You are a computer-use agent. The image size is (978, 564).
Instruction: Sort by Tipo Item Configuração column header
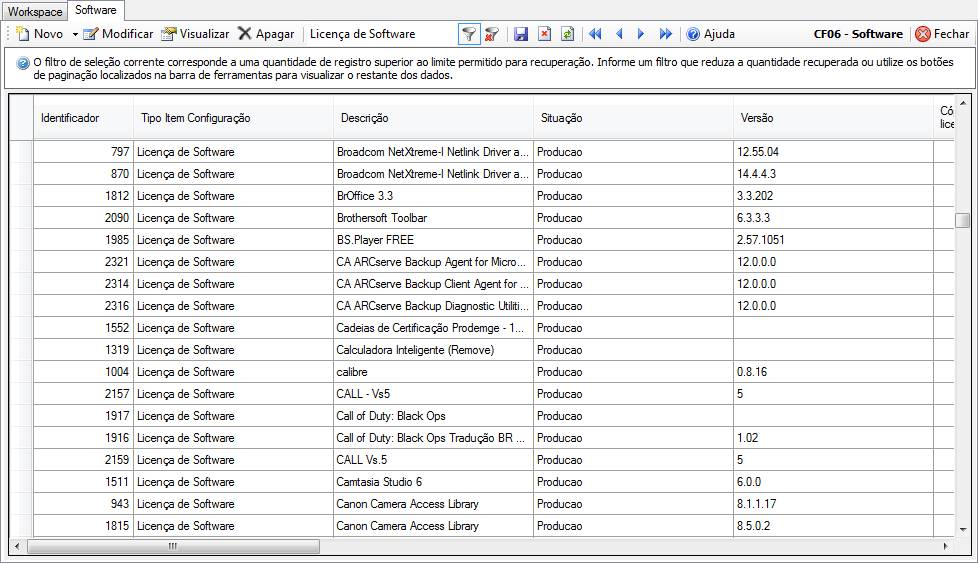[233, 117]
